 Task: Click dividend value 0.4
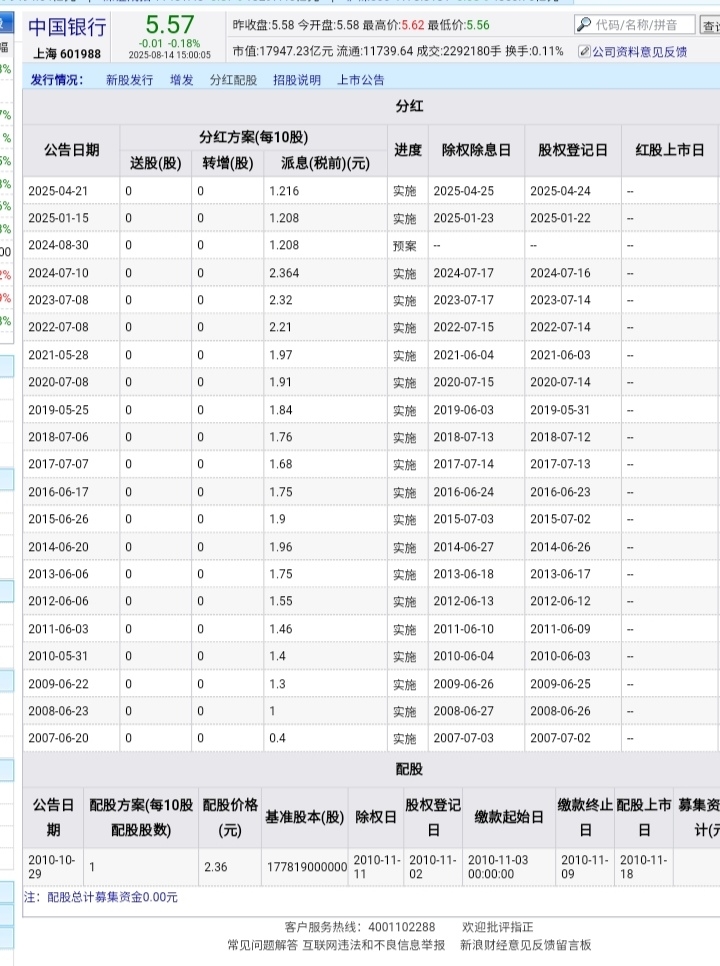(x=277, y=737)
